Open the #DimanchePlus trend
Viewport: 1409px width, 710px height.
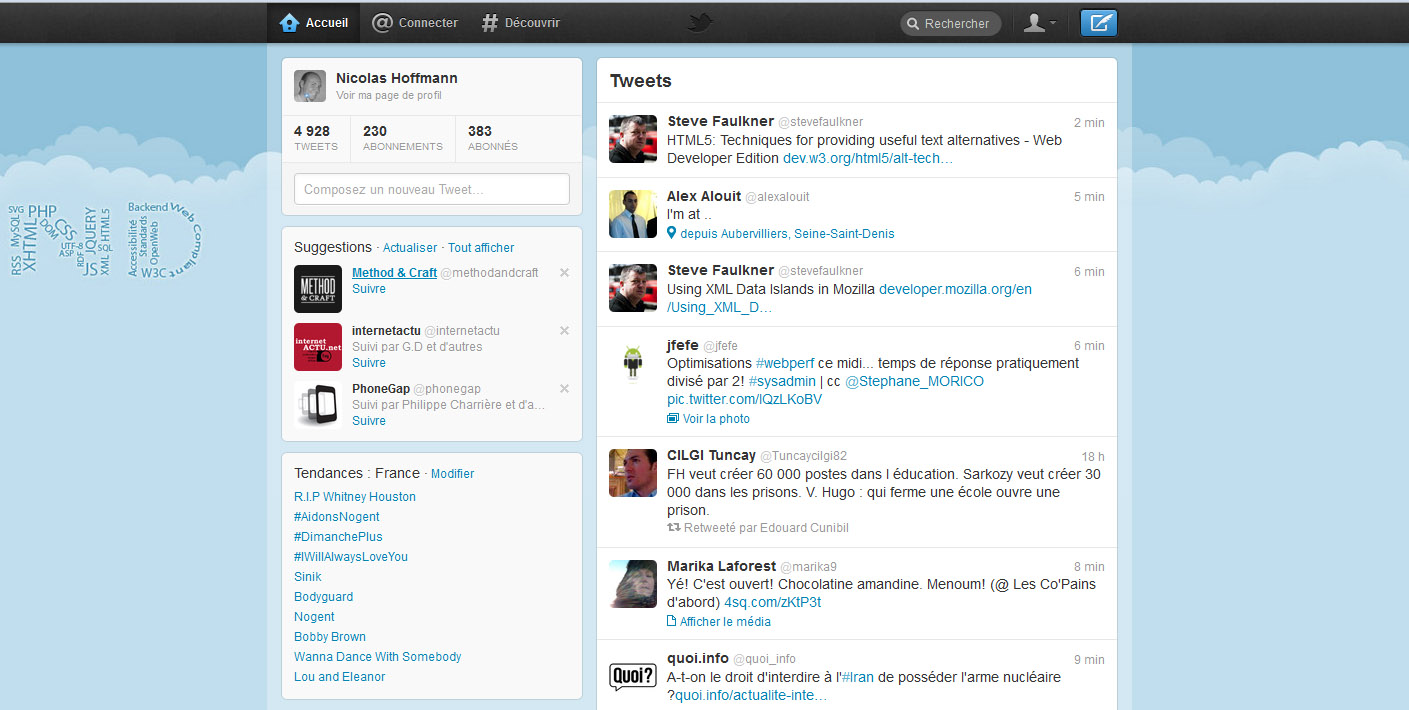coord(338,537)
